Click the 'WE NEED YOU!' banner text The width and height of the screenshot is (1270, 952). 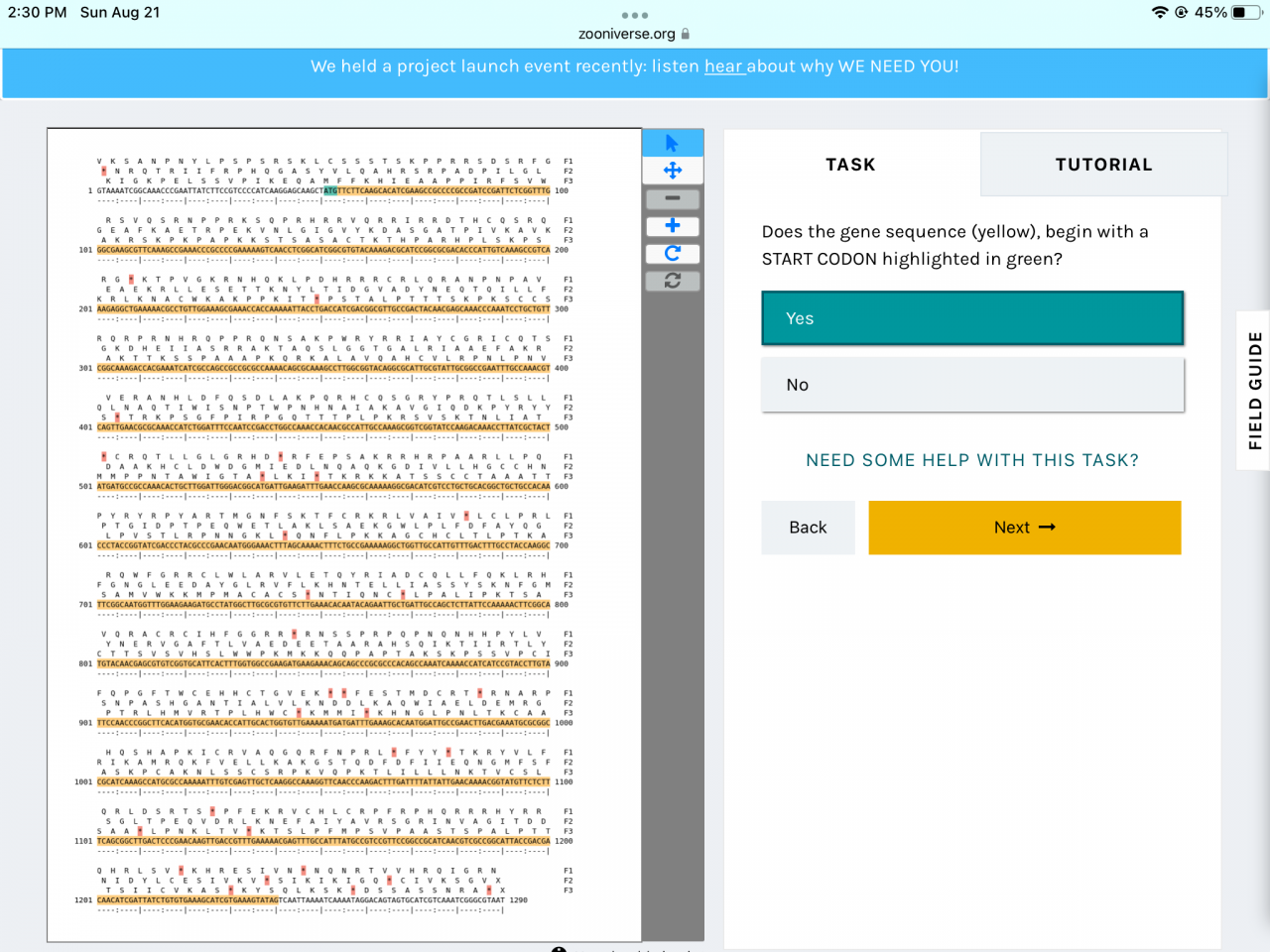click(x=899, y=66)
